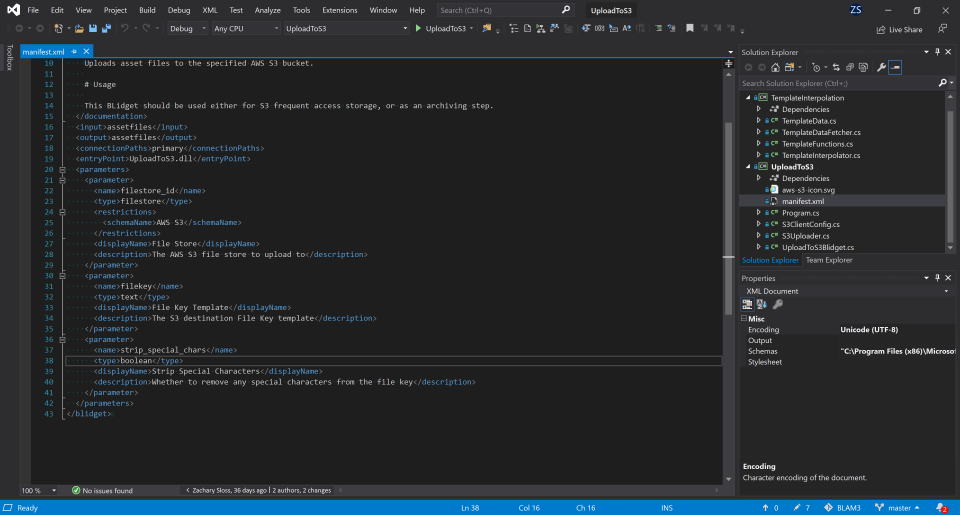Toggle Preview Selected Items in Solution Explorer

[x=896, y=67]
